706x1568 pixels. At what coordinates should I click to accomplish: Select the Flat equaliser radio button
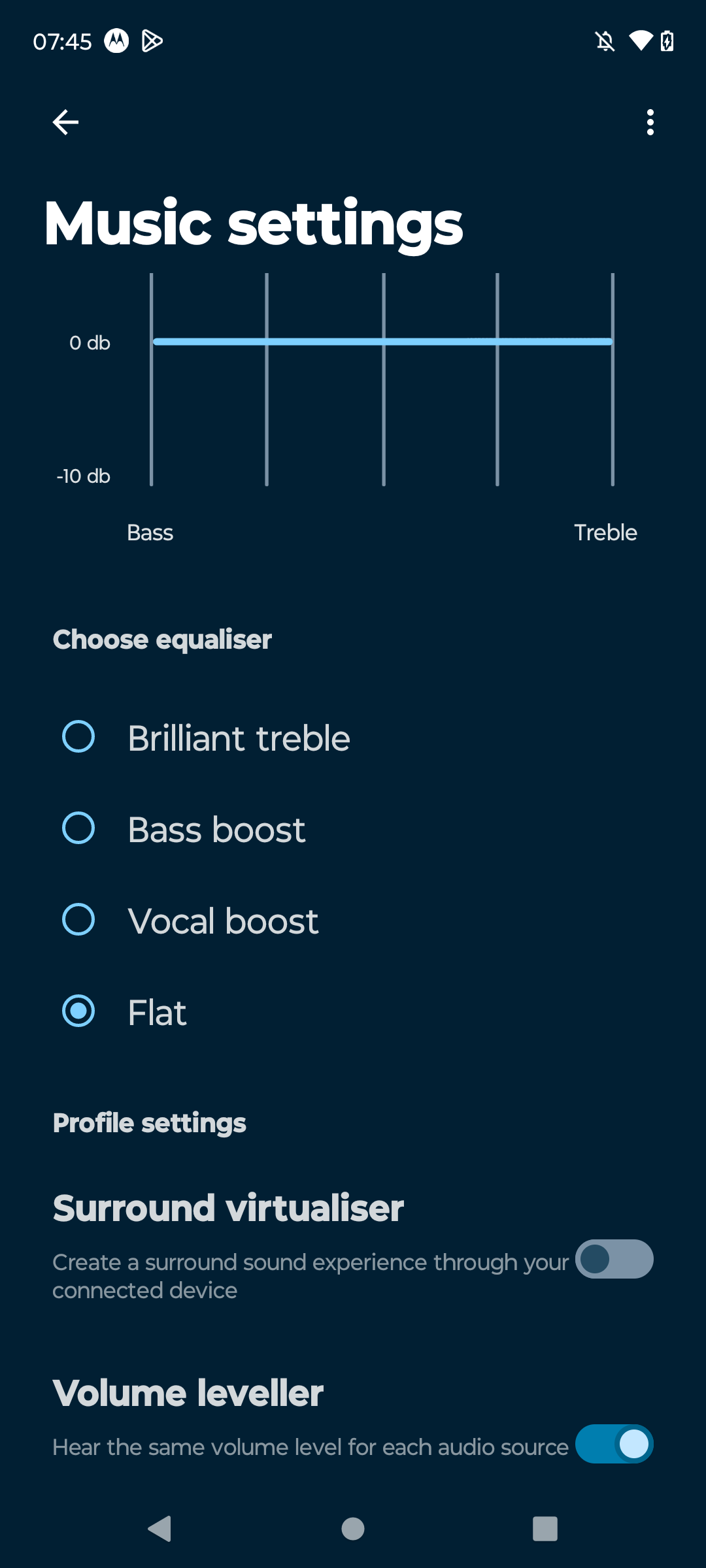[78, 1011]
